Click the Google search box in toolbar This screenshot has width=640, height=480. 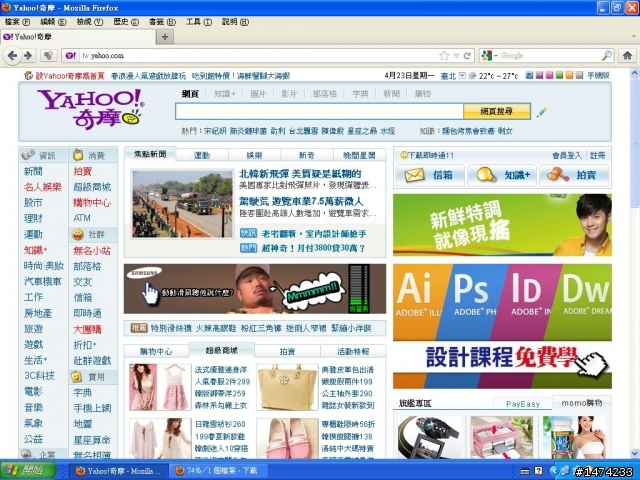coord(550,56)
